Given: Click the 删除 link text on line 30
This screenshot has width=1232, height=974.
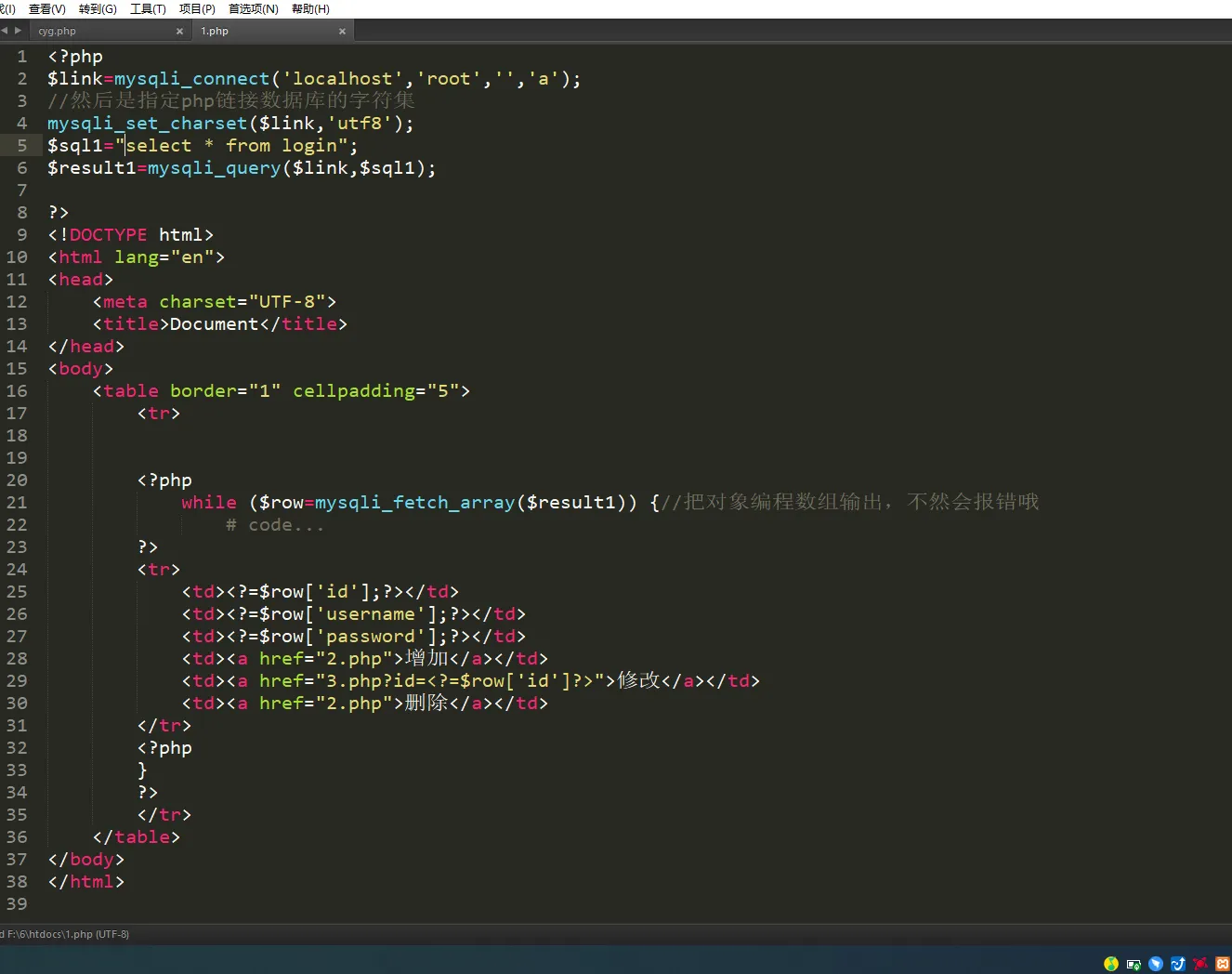Looking at the screenshot, I should click(427, 703).
